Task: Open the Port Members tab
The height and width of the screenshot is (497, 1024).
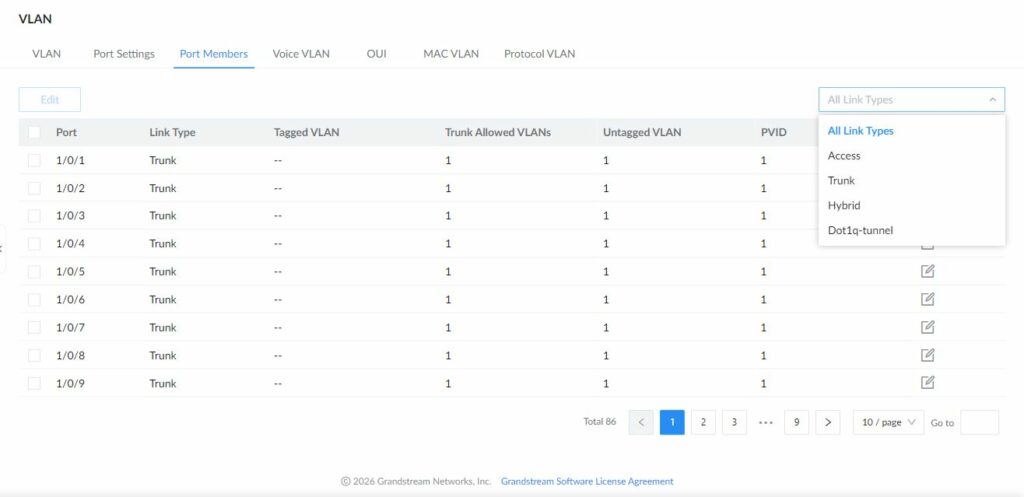Action: pyautogui.click(x=214, y=54)
